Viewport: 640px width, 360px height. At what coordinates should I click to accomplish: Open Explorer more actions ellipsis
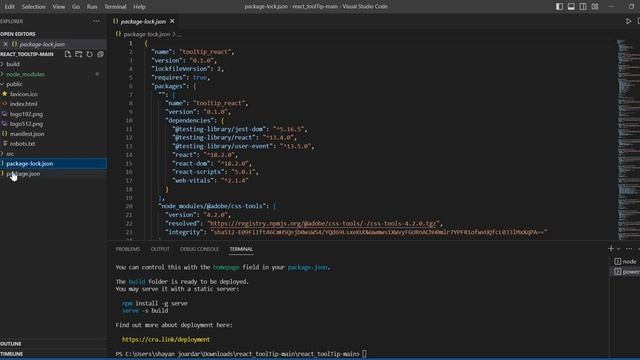point(96,21)
